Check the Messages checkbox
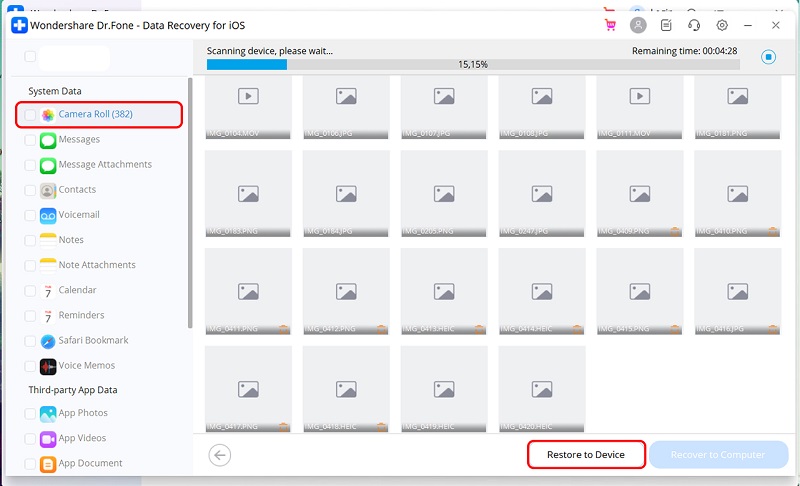The height and width of the screenshot is (486, 800). [x=30, y=140]
